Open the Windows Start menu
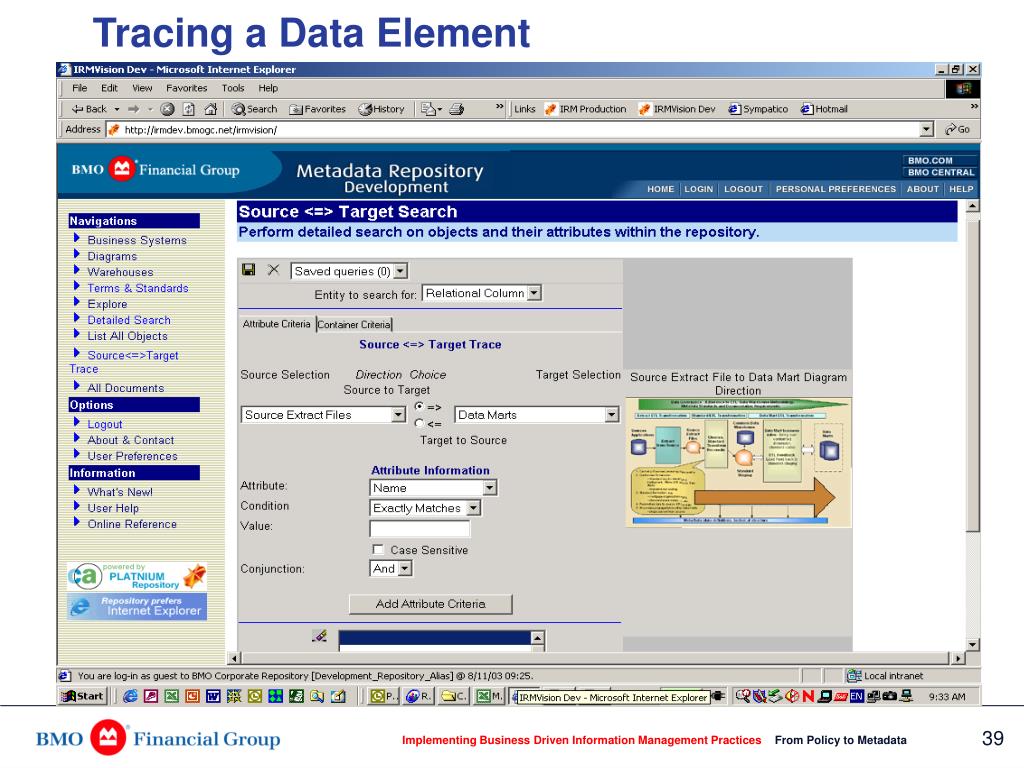Viewport: 1024px width, 768px height. 82,696
